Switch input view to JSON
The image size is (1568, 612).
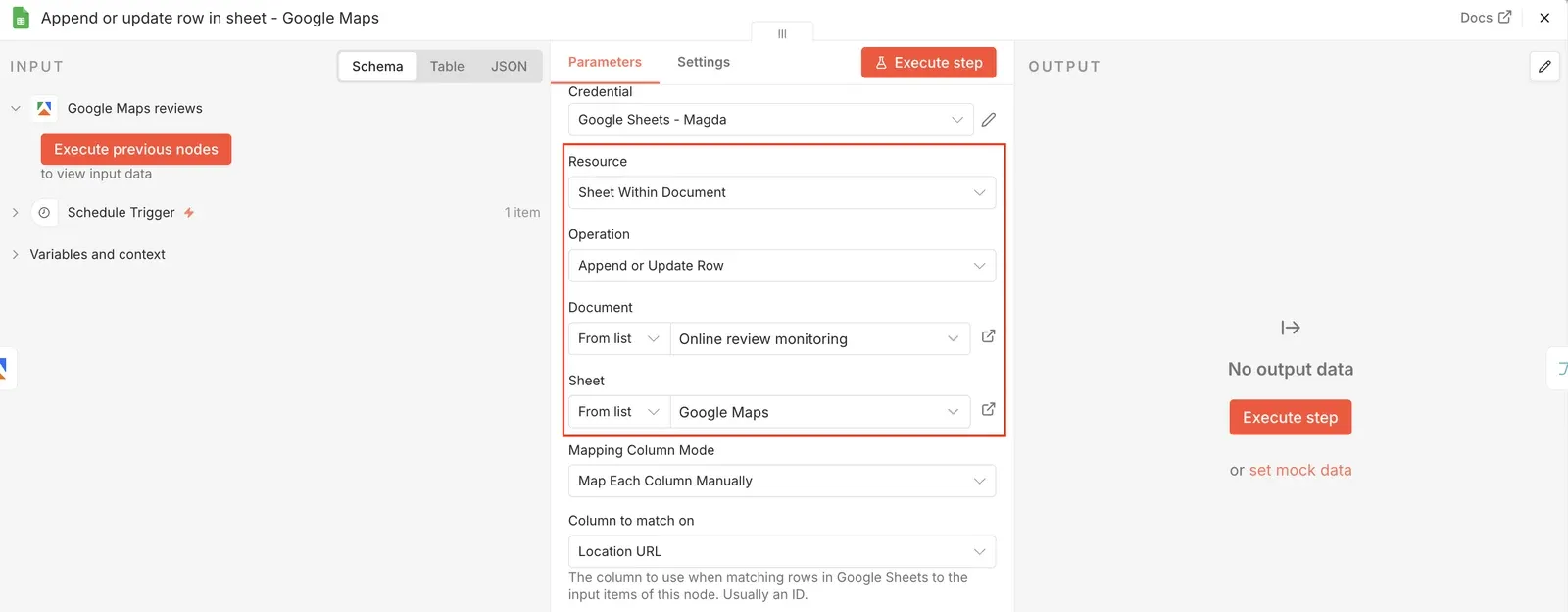point(509,66)
